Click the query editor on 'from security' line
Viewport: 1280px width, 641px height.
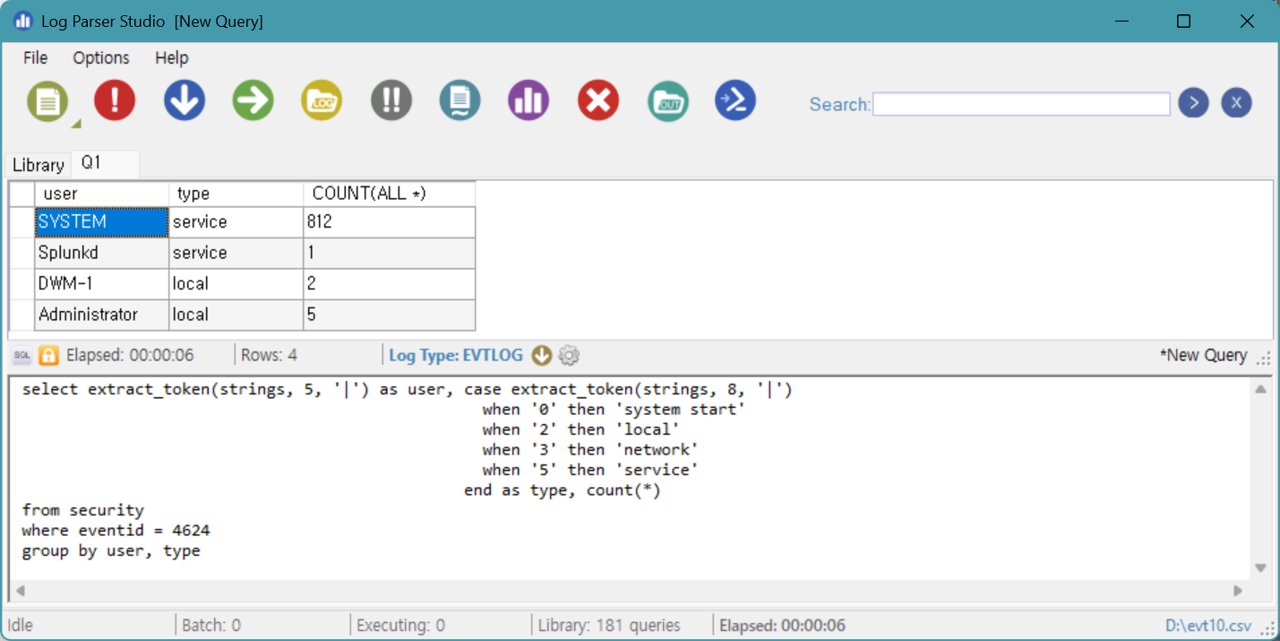[x=83, y=510]
